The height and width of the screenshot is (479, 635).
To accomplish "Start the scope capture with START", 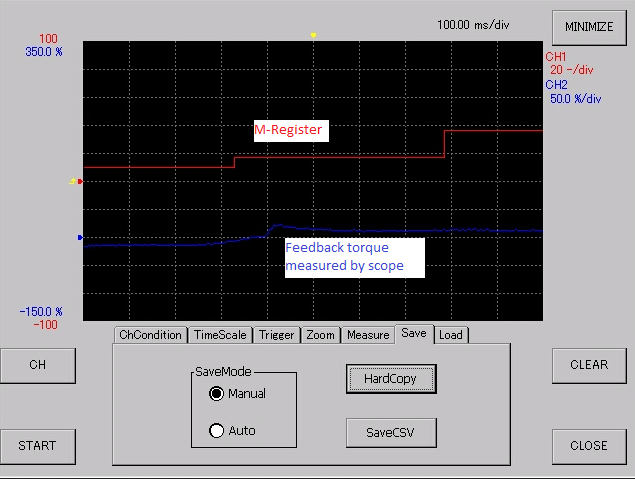I will click(38, 446).
